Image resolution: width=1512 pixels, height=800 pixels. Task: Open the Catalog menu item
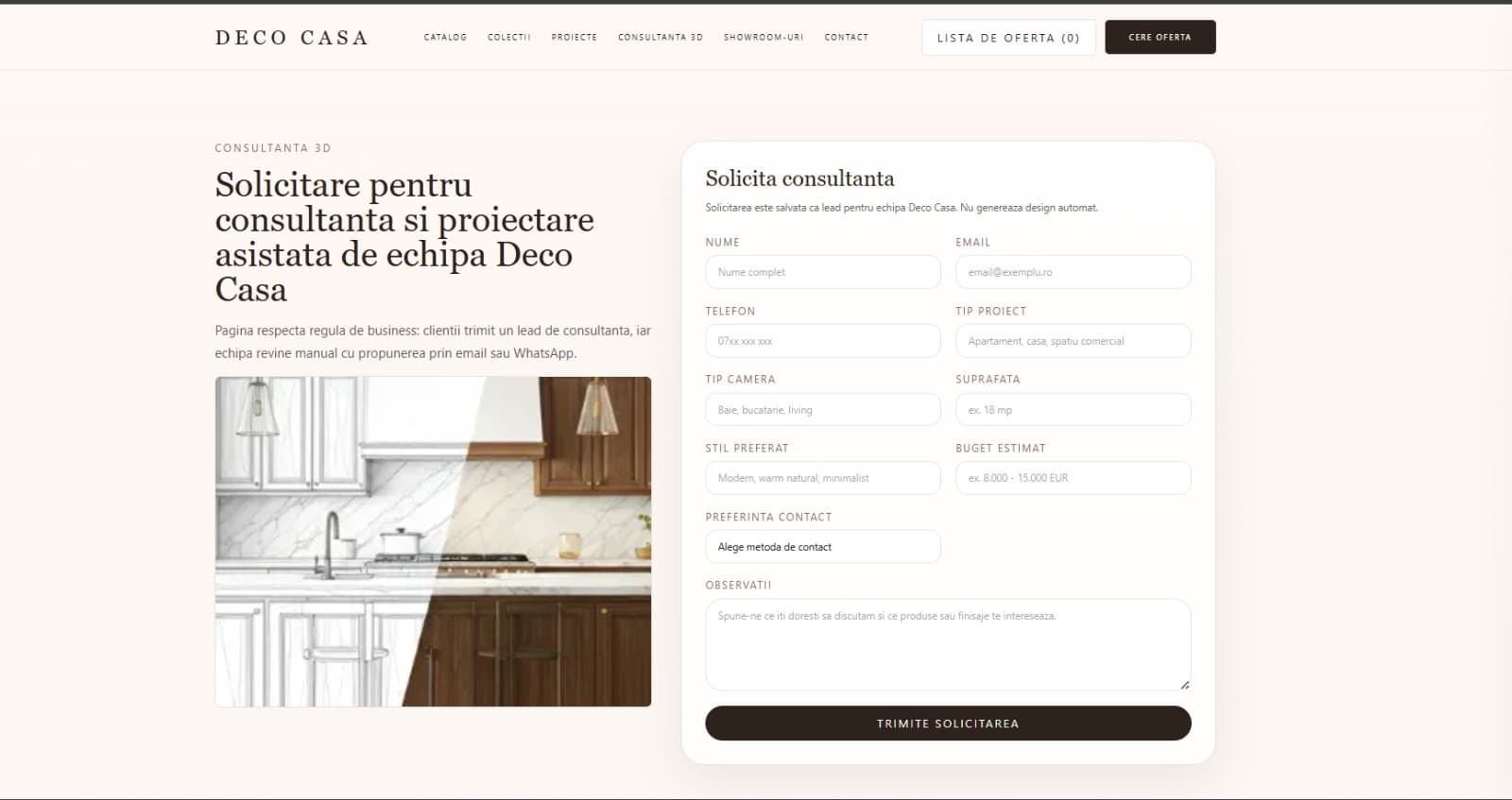(x=445, y=38)
